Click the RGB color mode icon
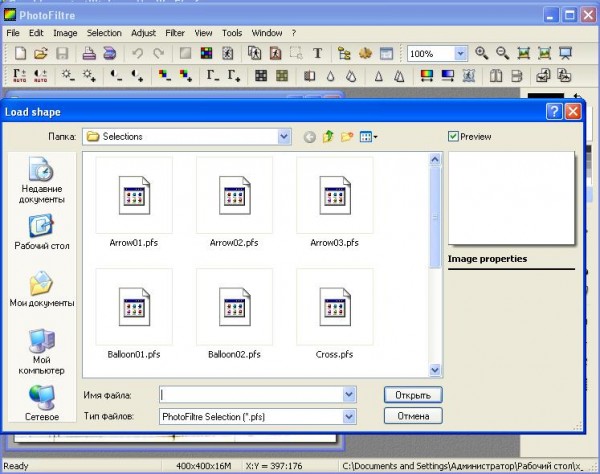The width and height of the screenshot is (600, 474). [206, 53]
